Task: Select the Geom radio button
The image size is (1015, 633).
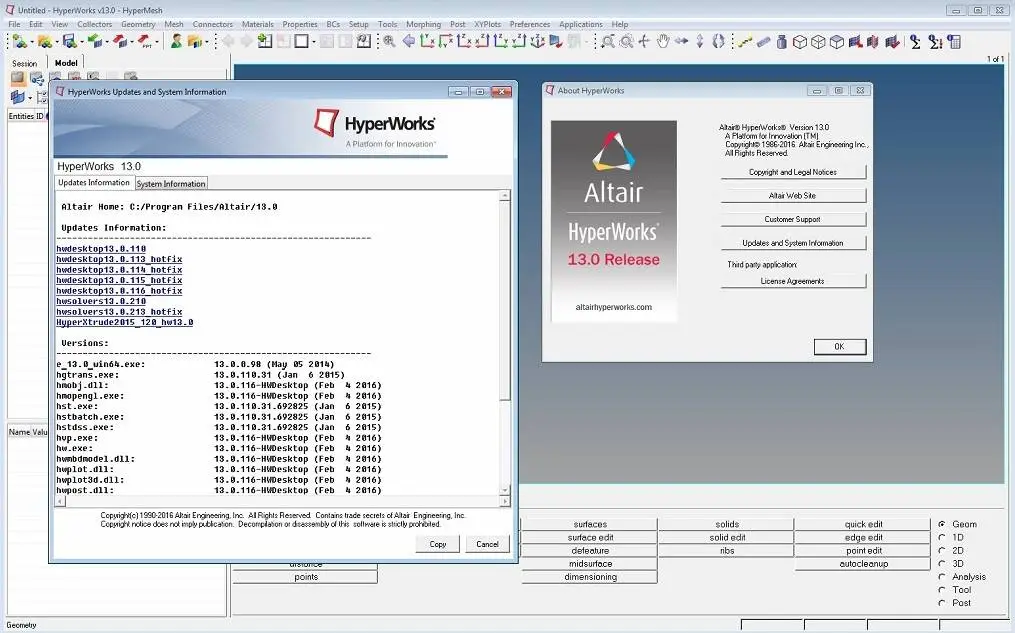Action: [942, 524]
